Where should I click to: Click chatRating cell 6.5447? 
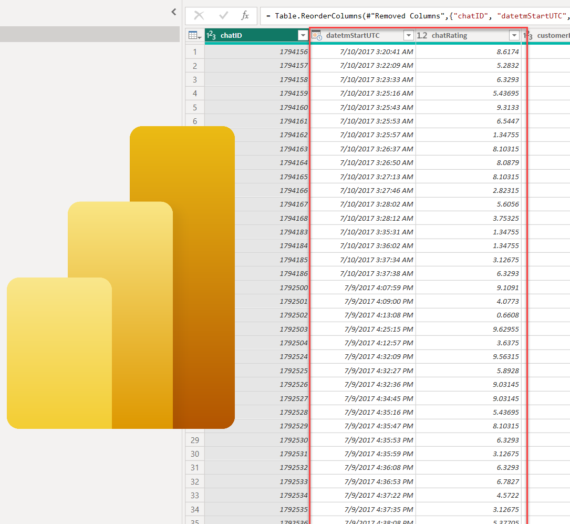coord(468,121)
